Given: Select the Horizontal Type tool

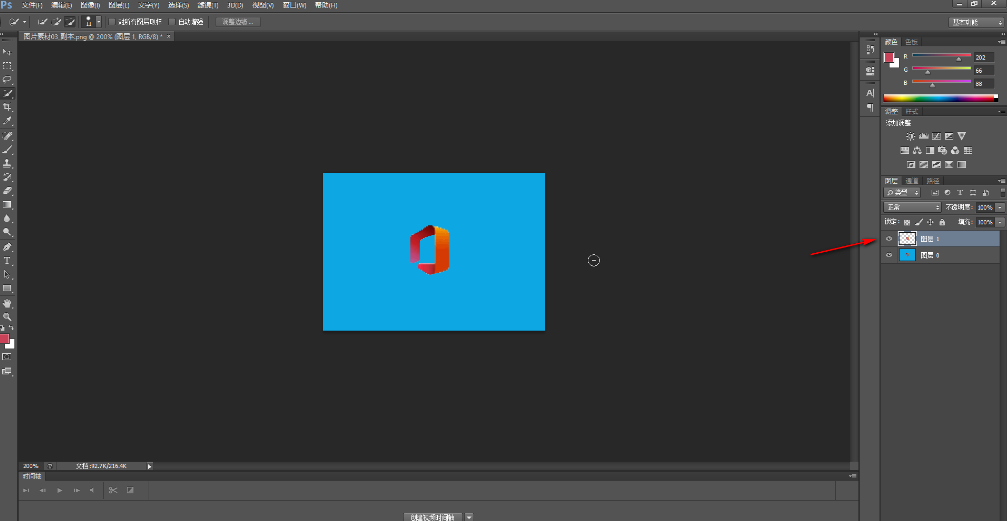Looking at the screenshot, I should (7, 260).
